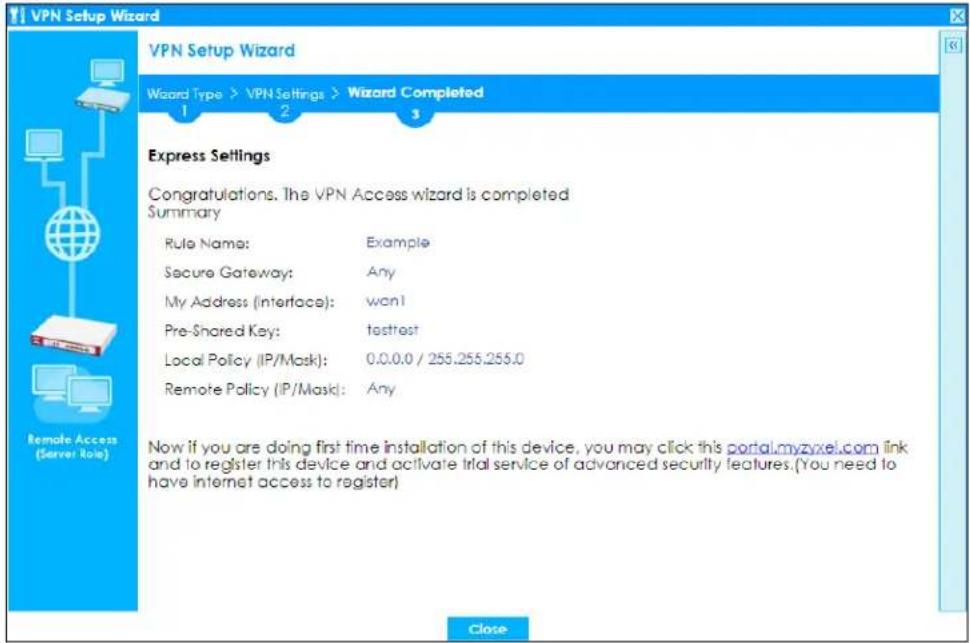This screenshot has height=643, width=970.
Task: Click the 'Express Settings' heading
Action: 209,155
